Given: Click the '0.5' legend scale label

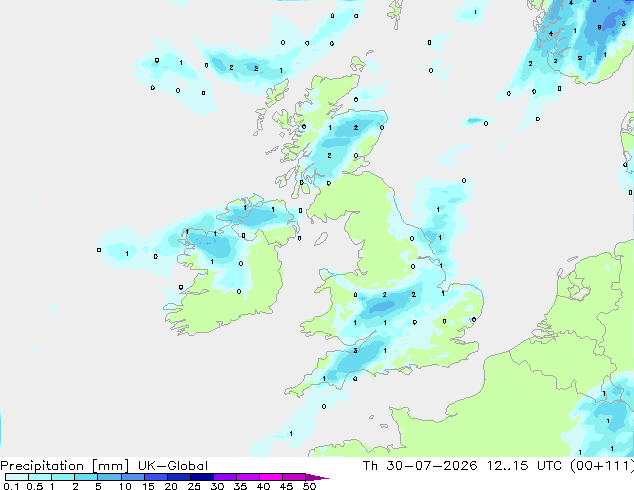Looking at the screenshot, I should [34, 486].
